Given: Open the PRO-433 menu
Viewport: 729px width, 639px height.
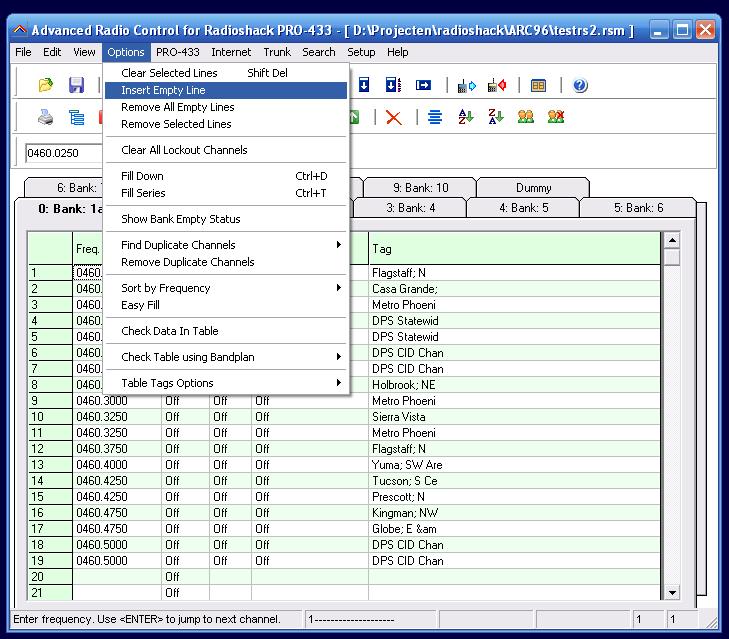Looking at the screenshot, I should click(178, 52).
